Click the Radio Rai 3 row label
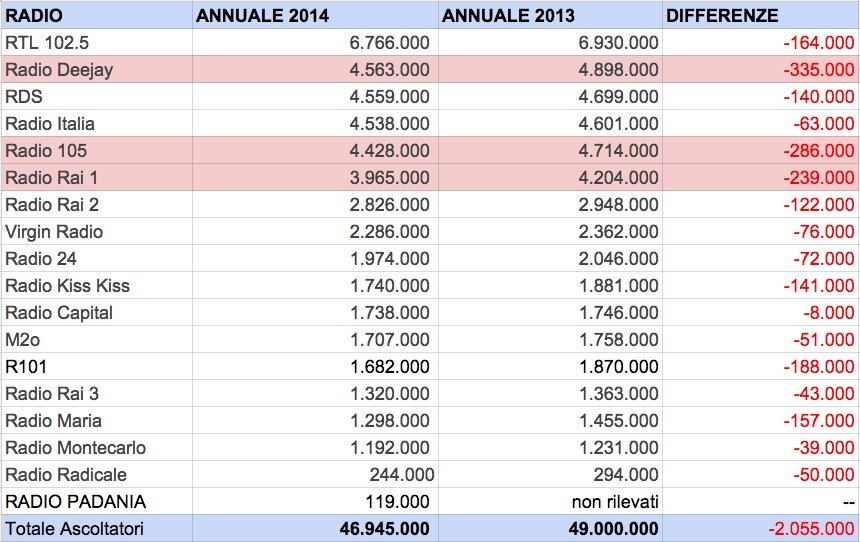Screen dimensions: 860x542 (x=52, y=393)
